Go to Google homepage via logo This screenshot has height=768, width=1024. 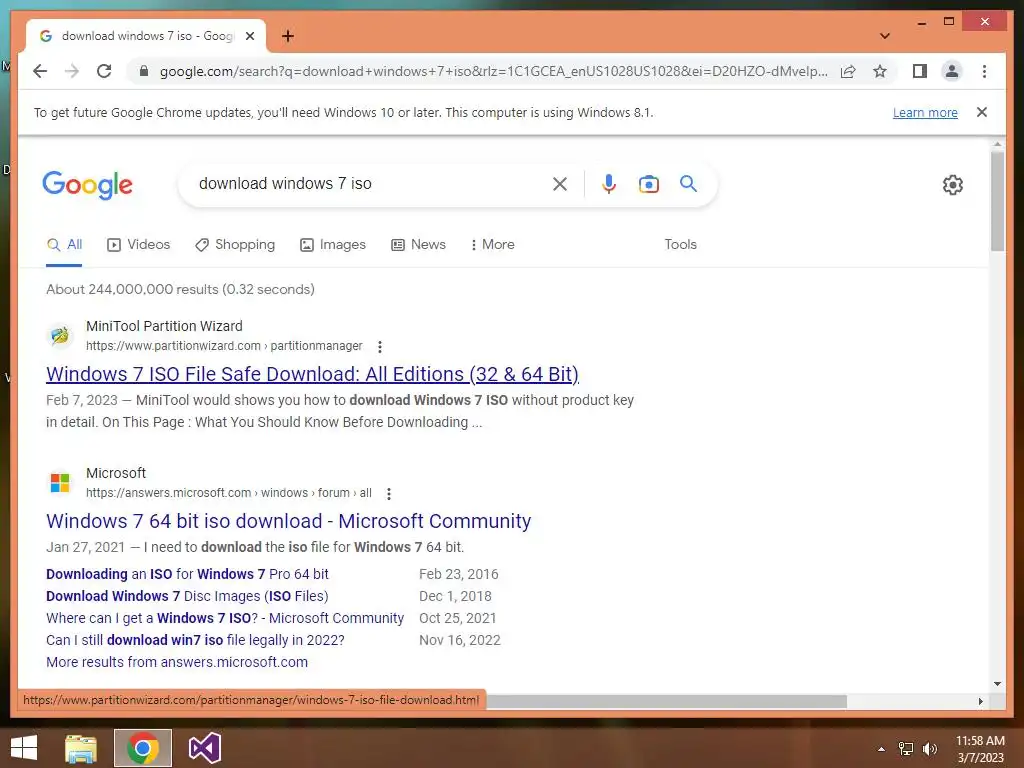(88, 185)
